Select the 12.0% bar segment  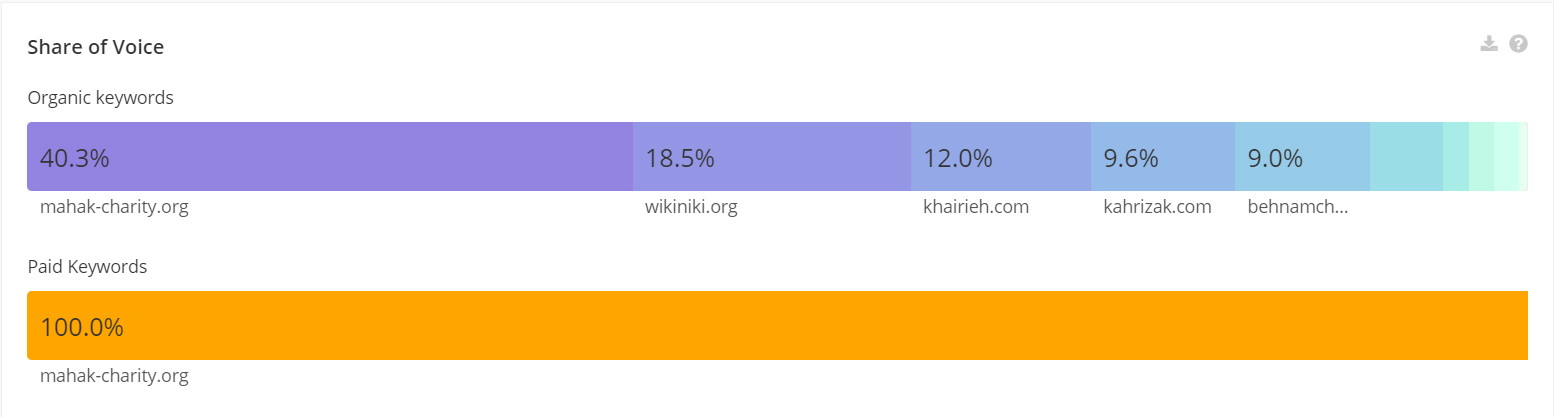[1000, 156]
